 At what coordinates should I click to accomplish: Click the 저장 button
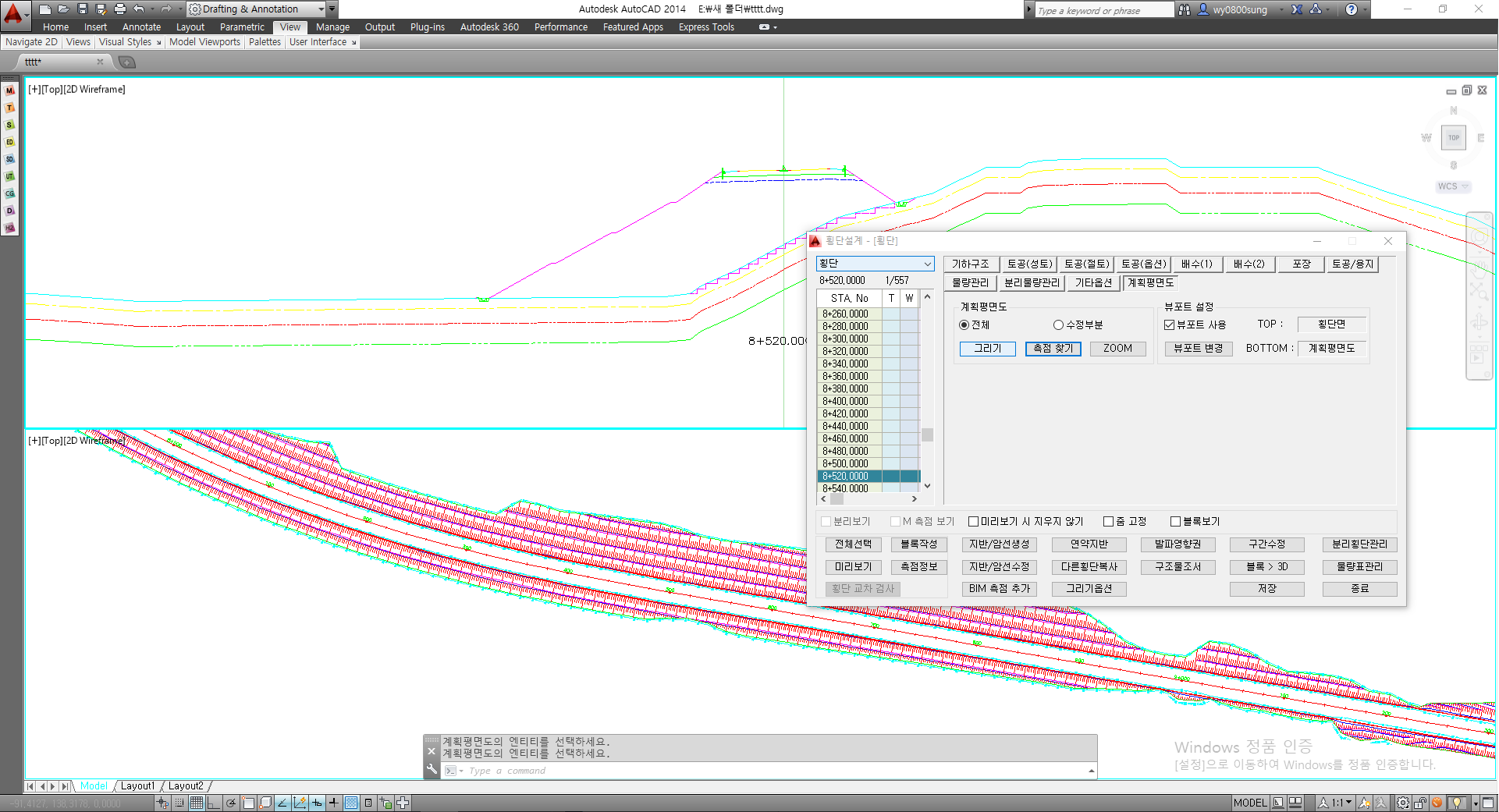pos(1266,589)
